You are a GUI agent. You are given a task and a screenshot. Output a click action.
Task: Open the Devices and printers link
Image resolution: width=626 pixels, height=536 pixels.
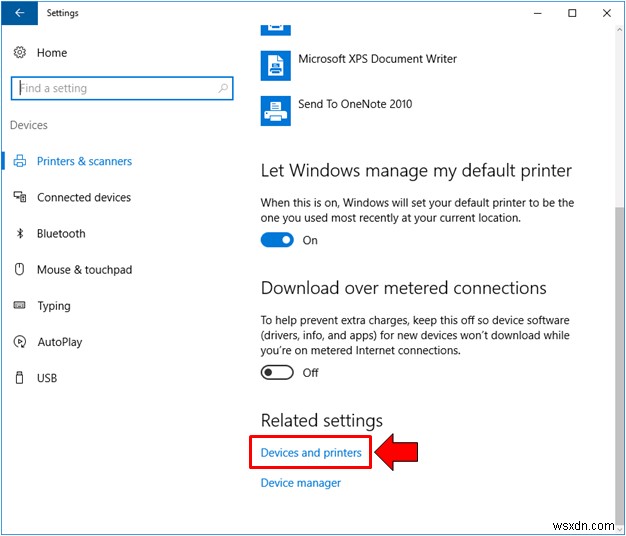[x=311, y=453]
